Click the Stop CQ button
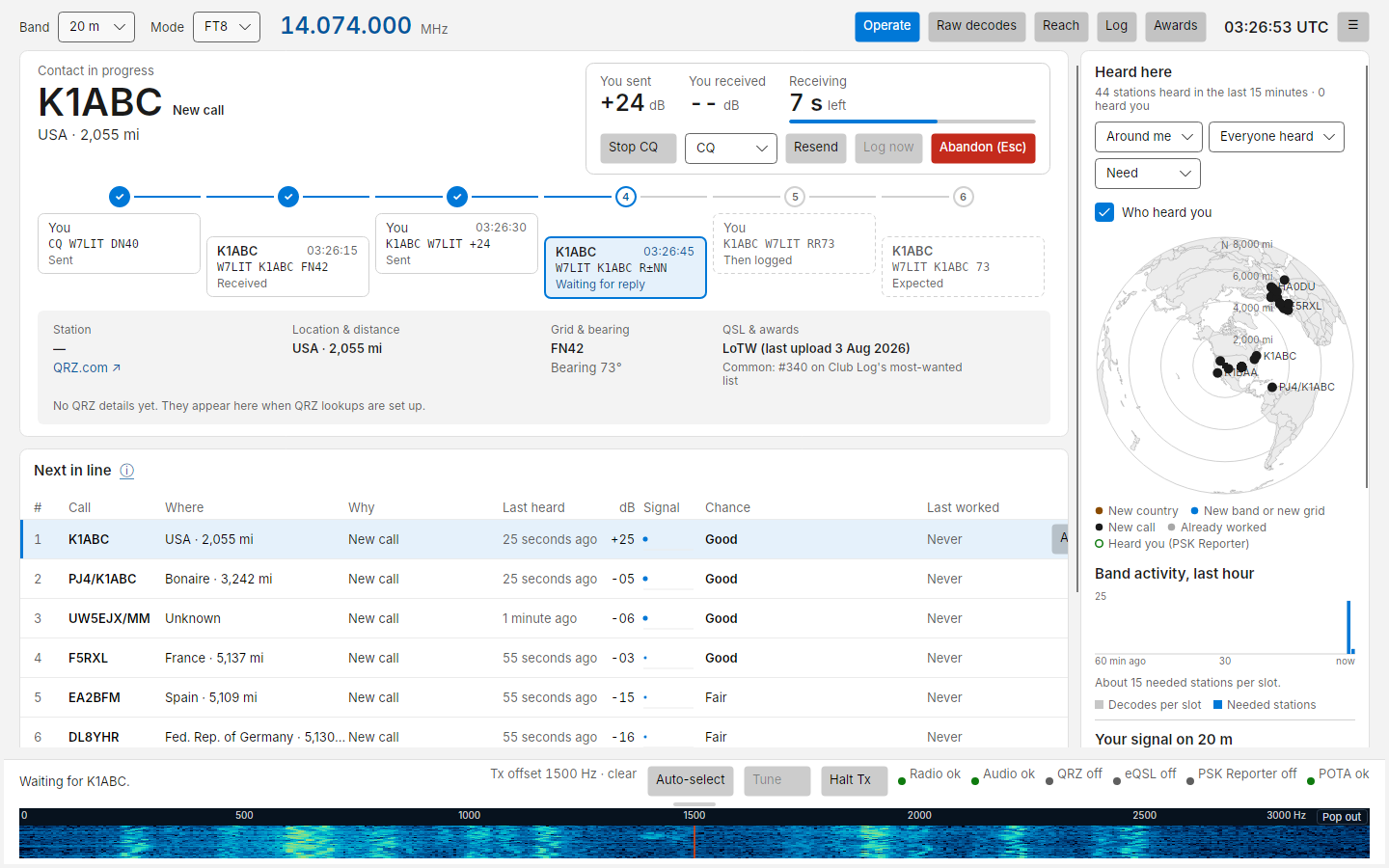This screenshot has height=868, width=1389. pos(639,148)
